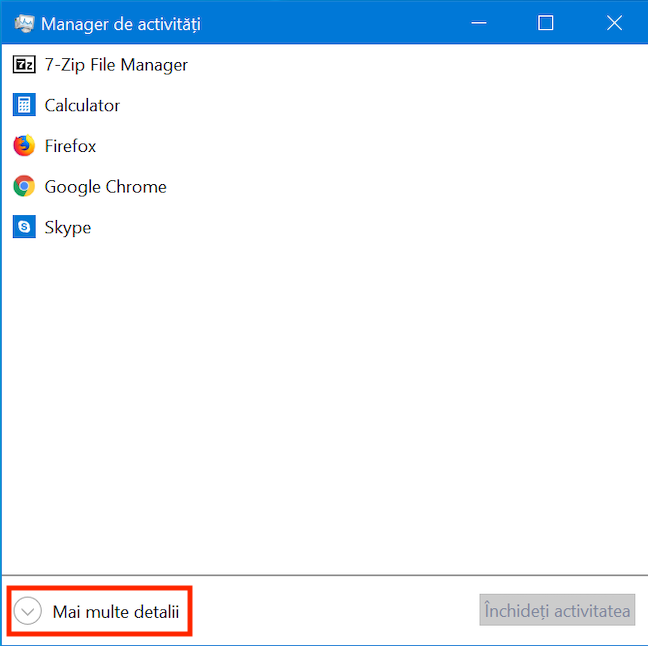Click the Închideți activitatea button
Screen dimensions: 648x646
(x=557, y=610)
